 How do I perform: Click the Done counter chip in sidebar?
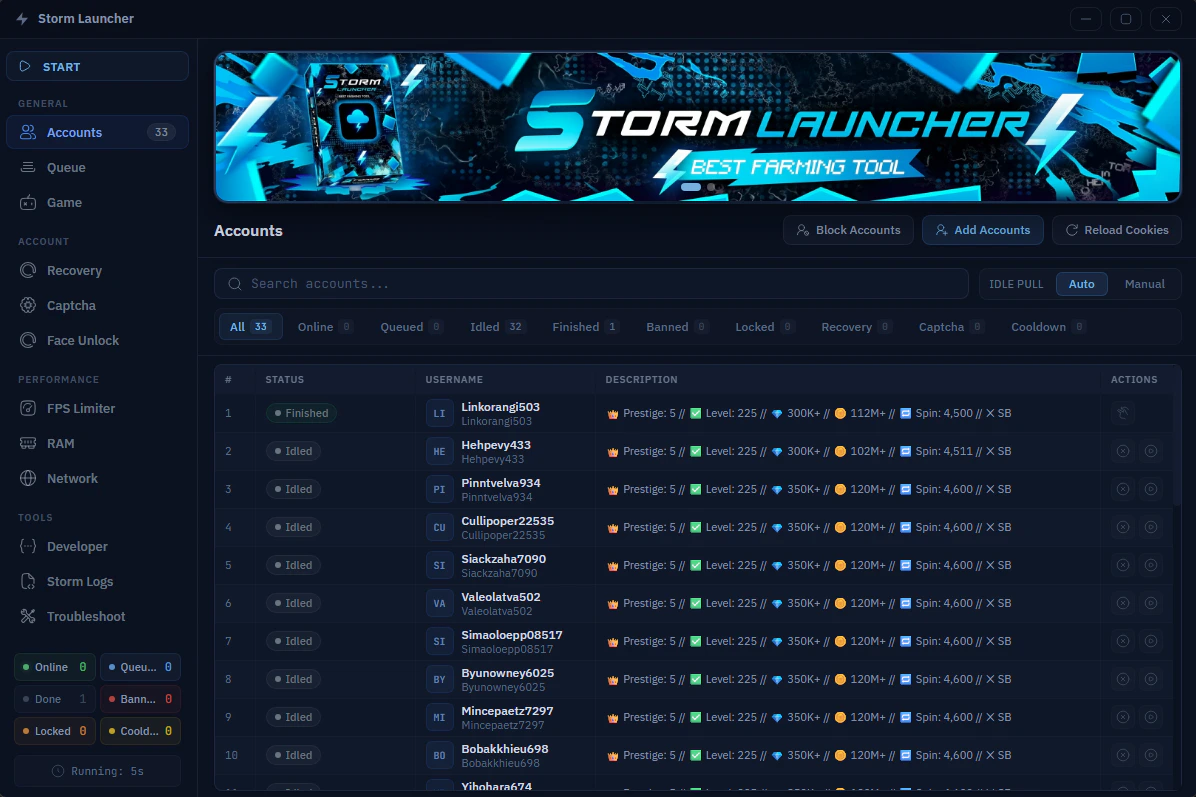coord(55,699)
